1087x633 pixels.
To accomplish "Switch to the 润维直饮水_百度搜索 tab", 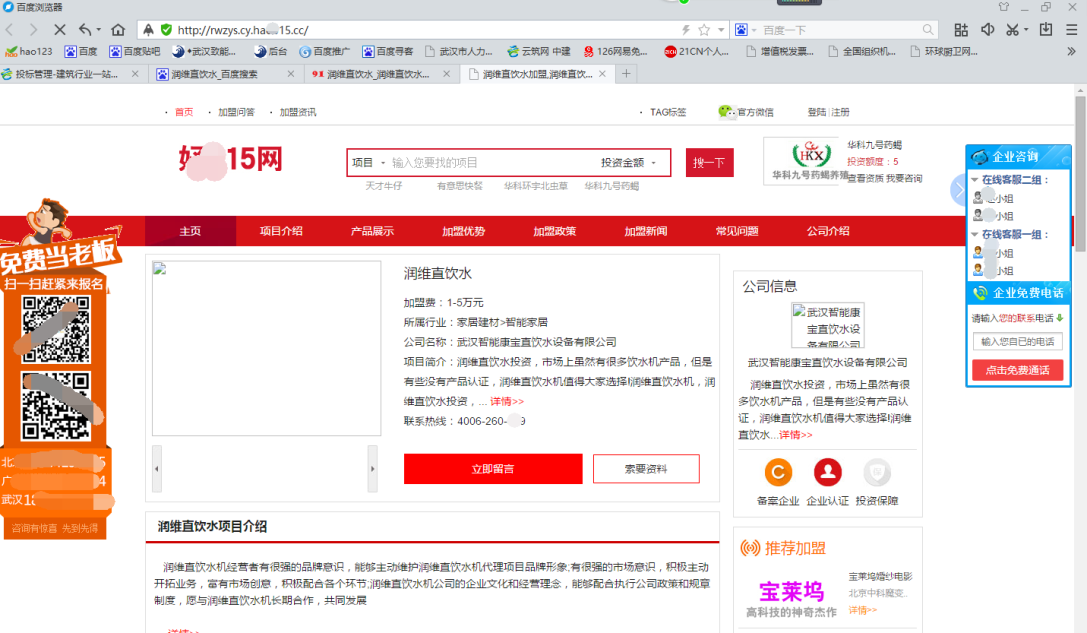I will (214, 73).
